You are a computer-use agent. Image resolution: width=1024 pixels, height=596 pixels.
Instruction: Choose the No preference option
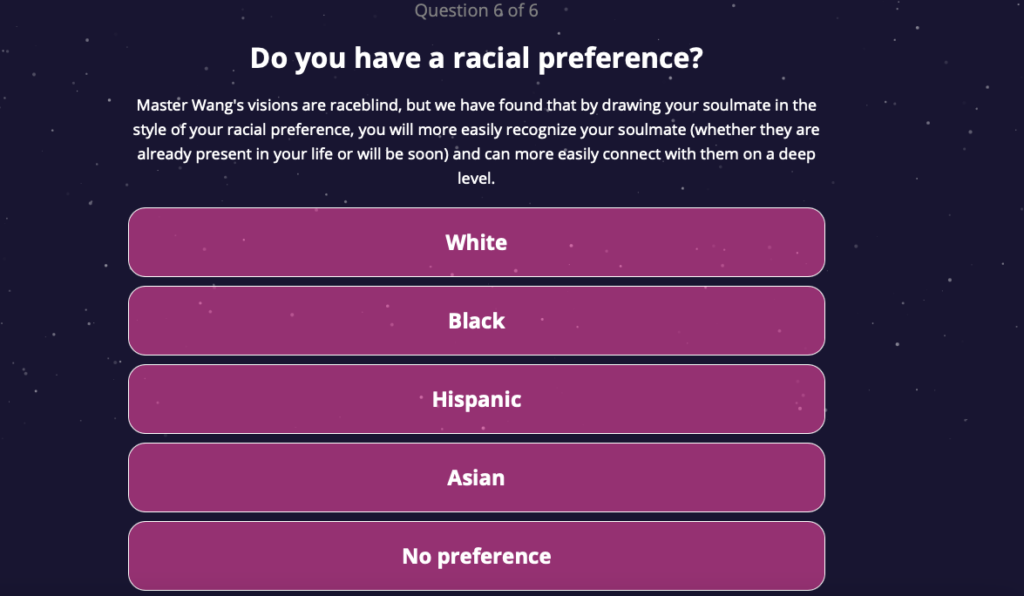(476, 556)
